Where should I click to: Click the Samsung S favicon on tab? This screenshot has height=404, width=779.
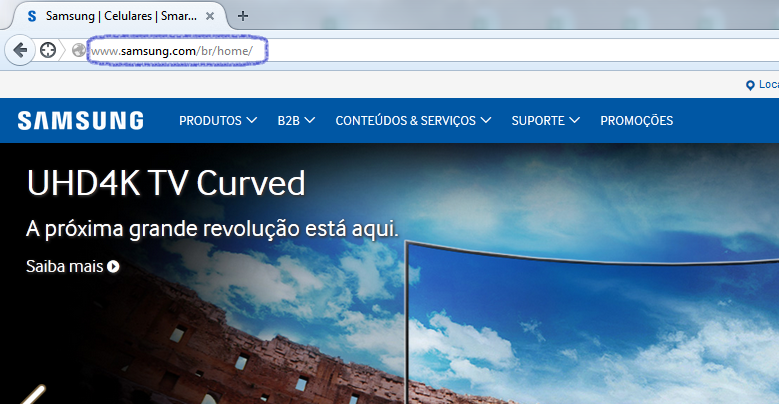[32, 16]
